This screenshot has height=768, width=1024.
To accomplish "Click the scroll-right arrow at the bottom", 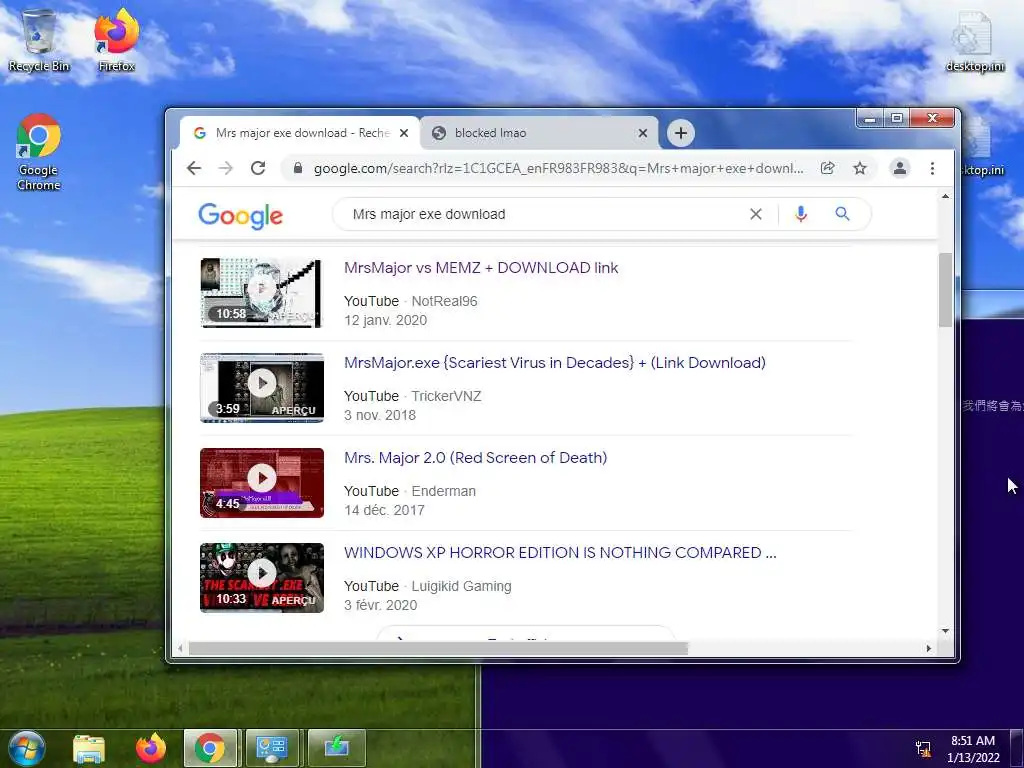I will [x=929, y=648].
